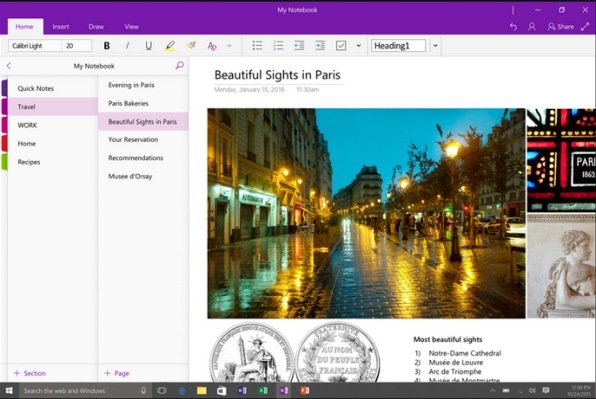Open the font formatting options chevron
The width and height of the screenshot is (596, 399).
[x=229, y=46]
